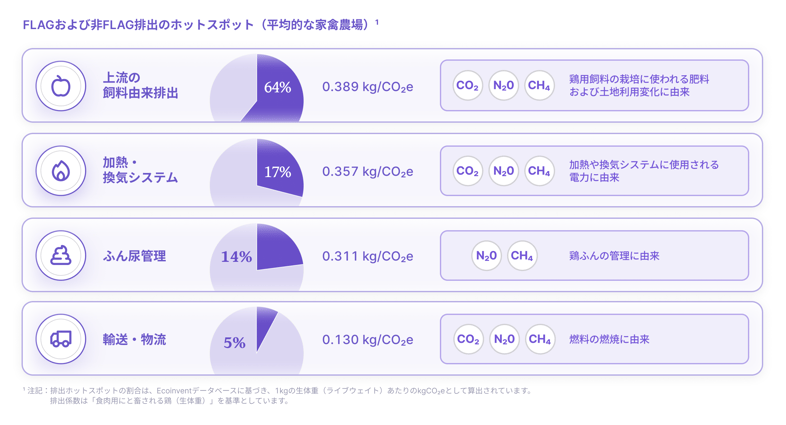Select CO2 badge in the feed row
This screenshot has height=425, width=786.
(467, 86)
